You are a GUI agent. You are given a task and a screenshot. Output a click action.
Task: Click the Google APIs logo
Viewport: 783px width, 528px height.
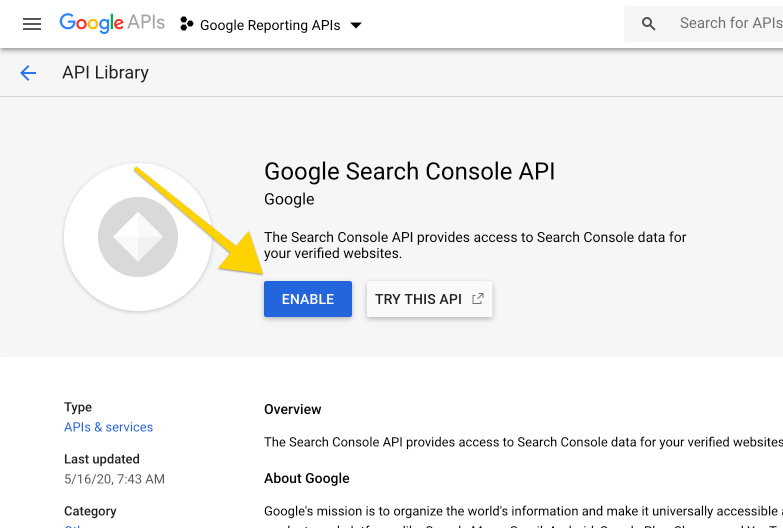[112, 23]
